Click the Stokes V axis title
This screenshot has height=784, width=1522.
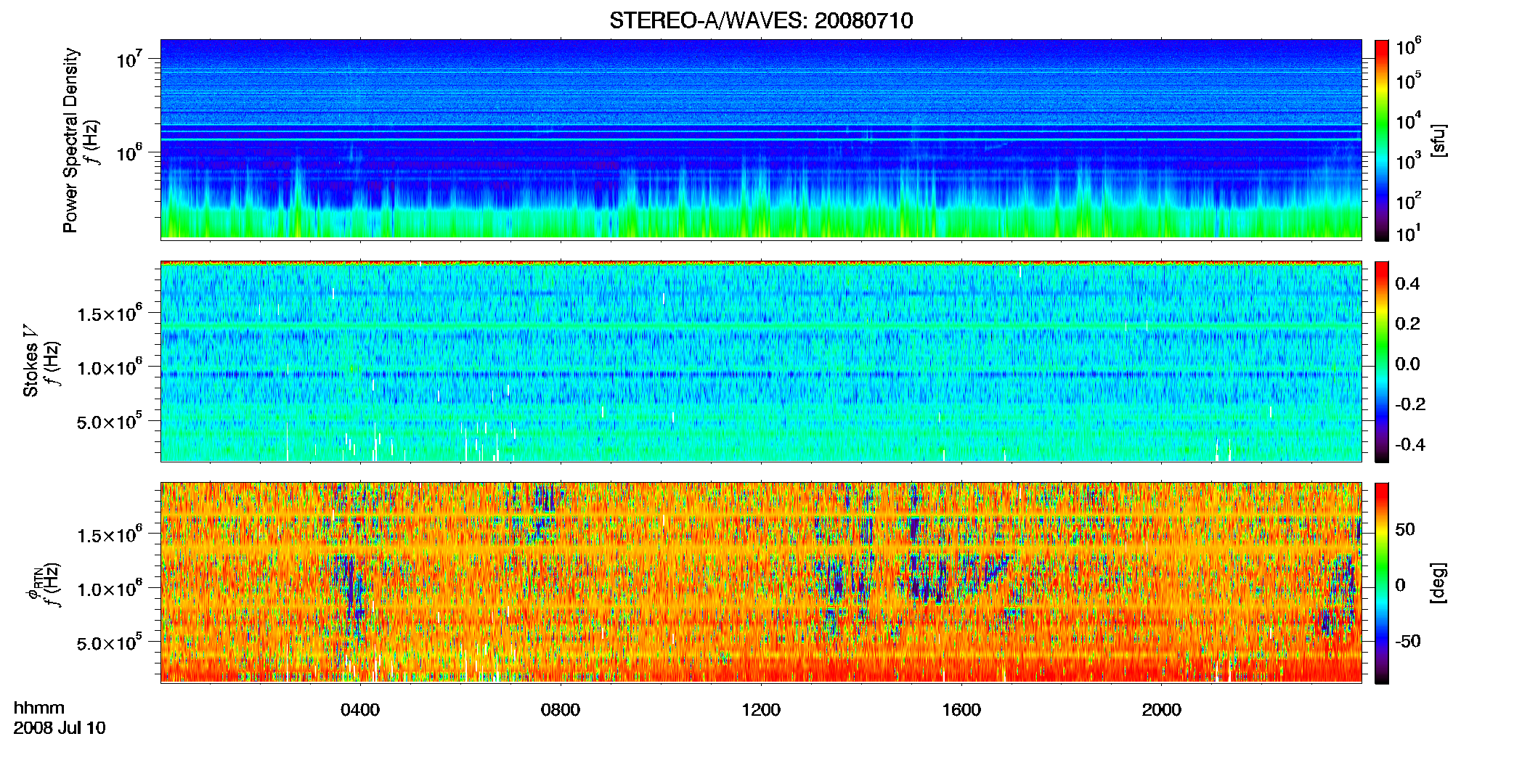[30, 361]
